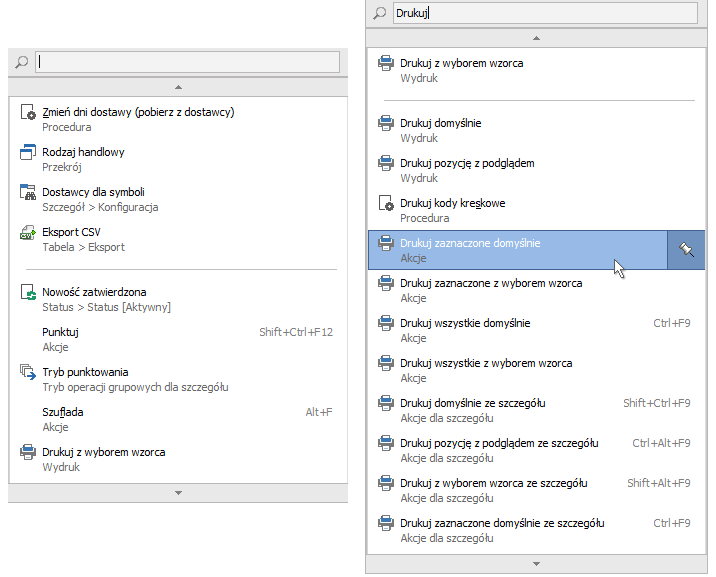Viewport: 716px width, 577px height.
Task: Click the search field containing Drukuj
Action: [545, 13]
